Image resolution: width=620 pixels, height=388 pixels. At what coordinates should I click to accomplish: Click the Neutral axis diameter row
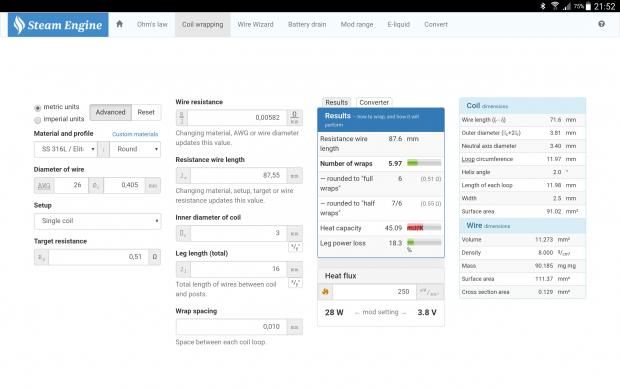(522, 146)
